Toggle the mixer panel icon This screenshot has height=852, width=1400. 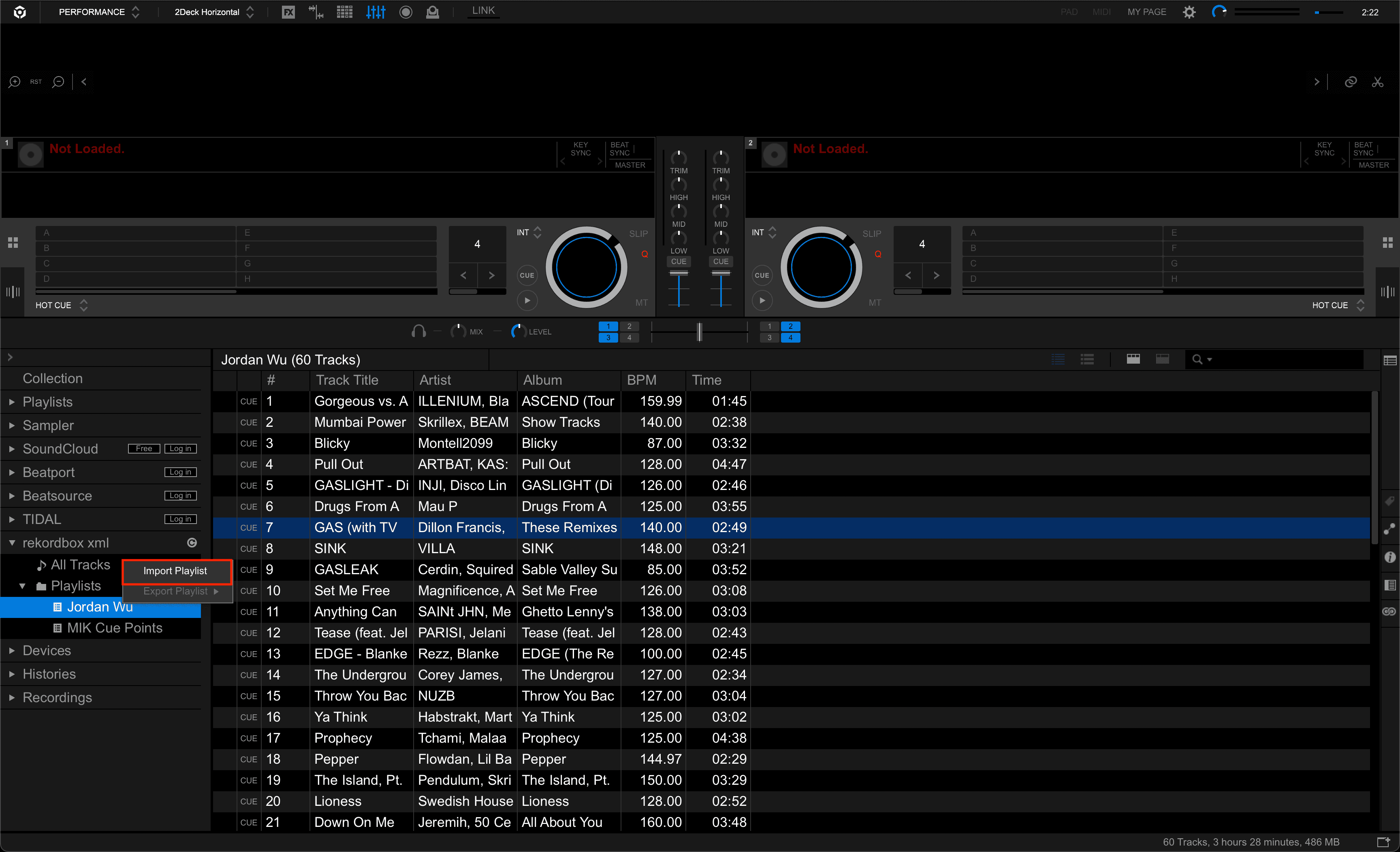tap(376, 12)
